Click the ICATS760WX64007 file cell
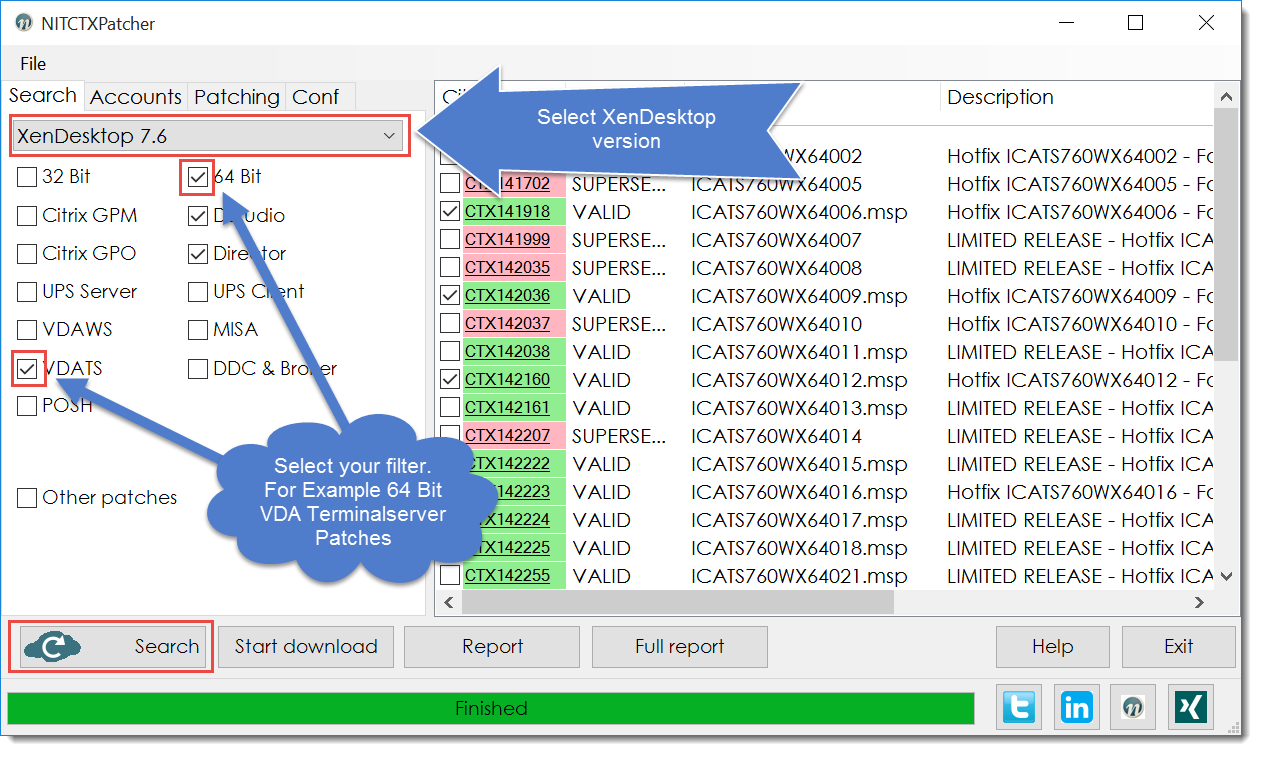This screenshot has width=1268, height=764. 776,240
